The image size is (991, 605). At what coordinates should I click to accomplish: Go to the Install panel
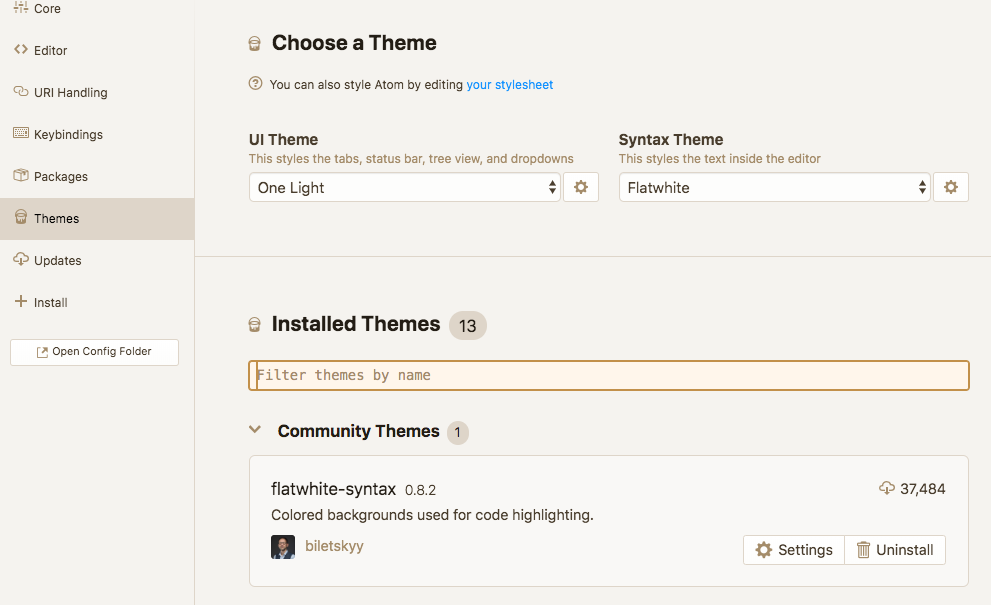pos(97,303)
